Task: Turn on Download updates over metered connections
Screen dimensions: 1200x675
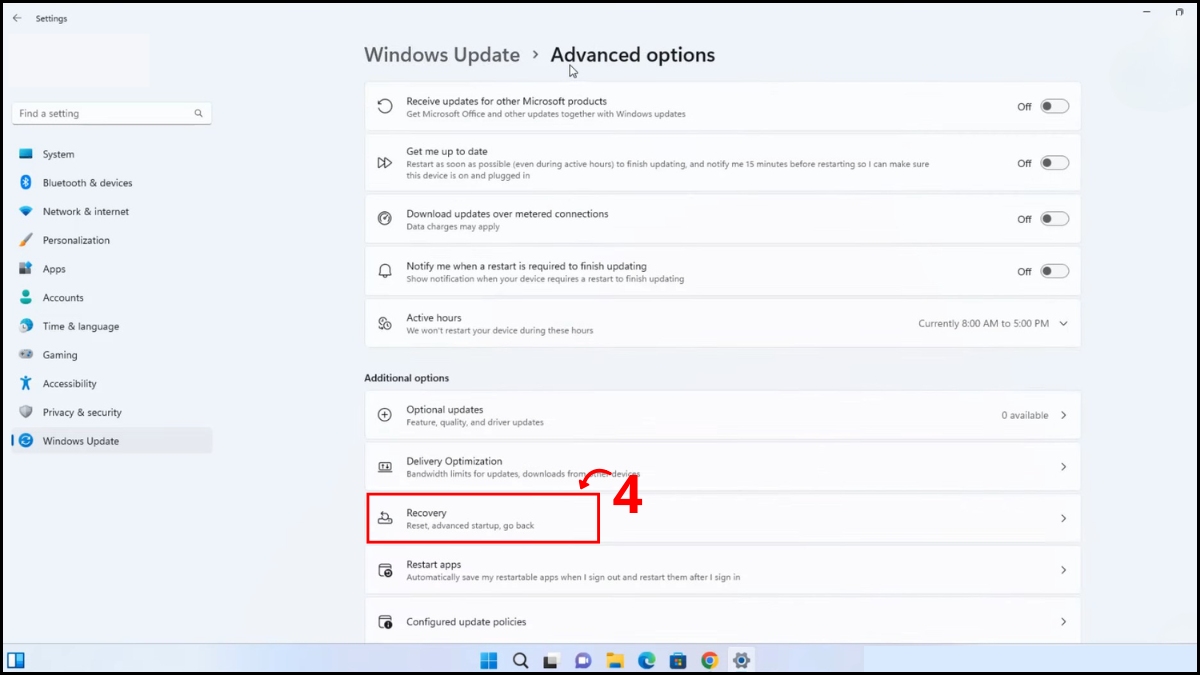Action: (1054, 219)
